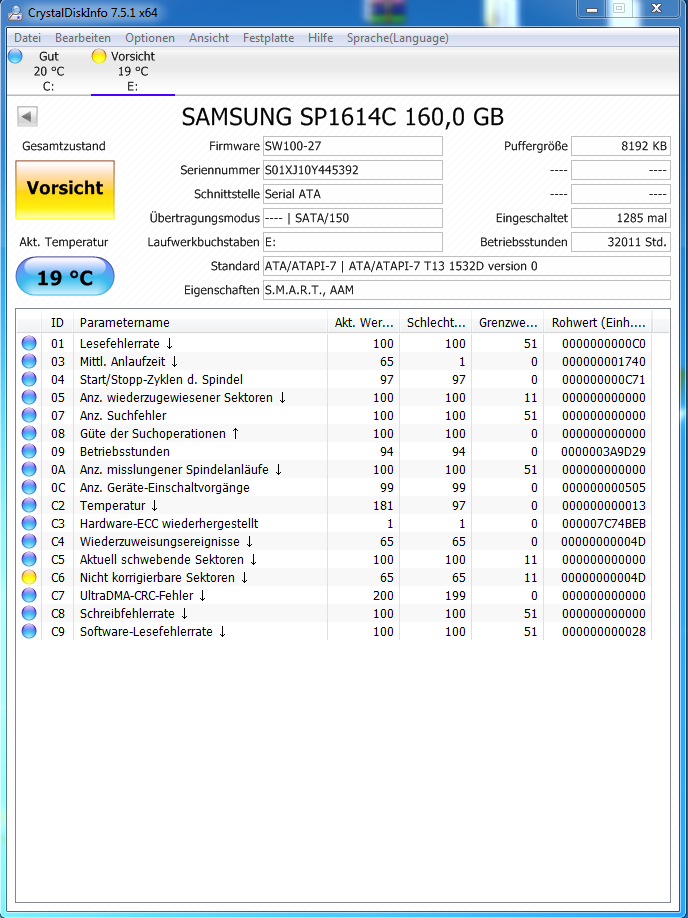
Task: Click status icon of Software-Lesefehlerrate
Action: tap(29, 632)
